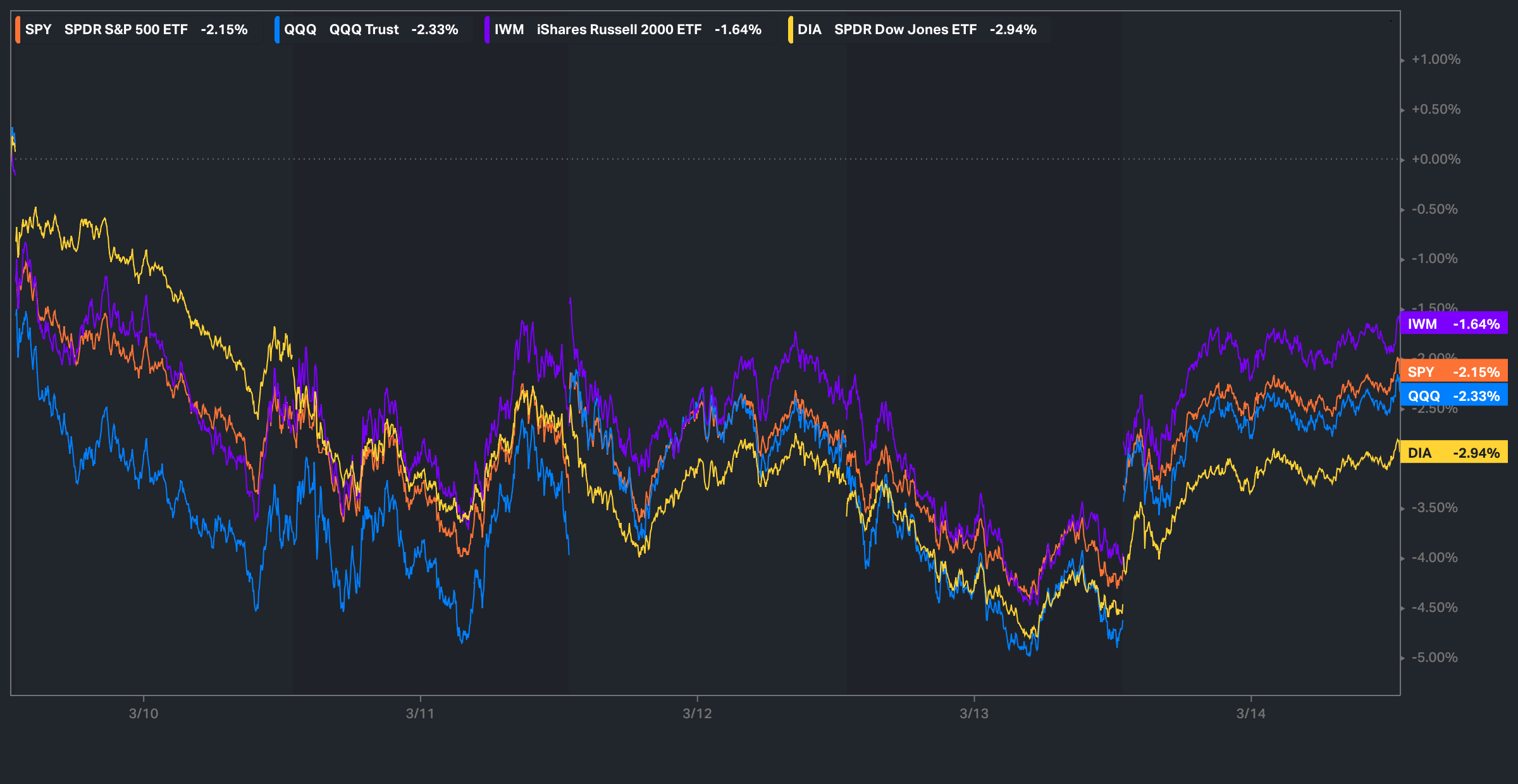The width and height of the screenshot is (1518, 784).
Task: Click the blue QQQ color bar
Action: click(277, 30)
